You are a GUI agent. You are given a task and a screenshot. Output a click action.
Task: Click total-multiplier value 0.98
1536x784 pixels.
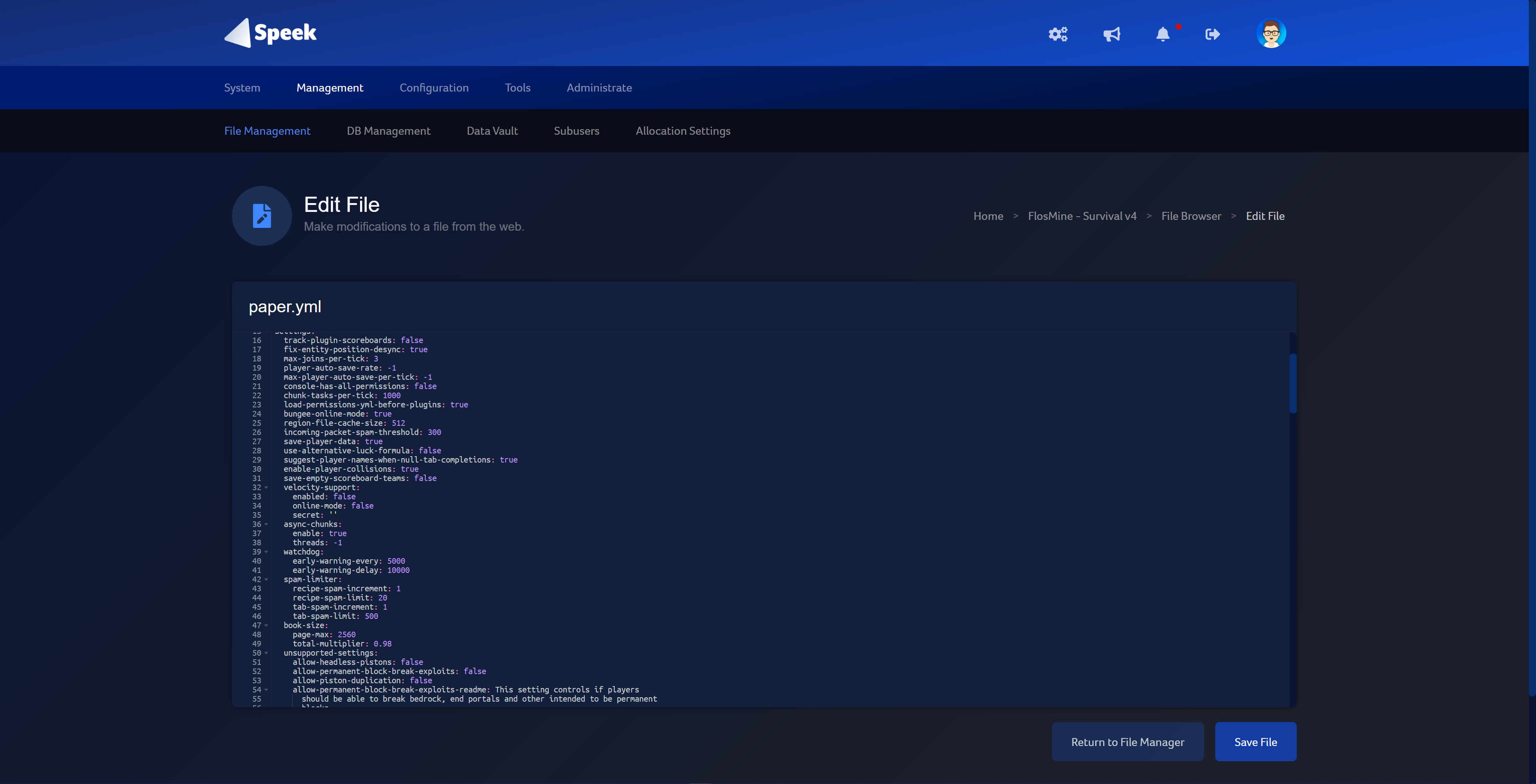click(x=382, y=643)
